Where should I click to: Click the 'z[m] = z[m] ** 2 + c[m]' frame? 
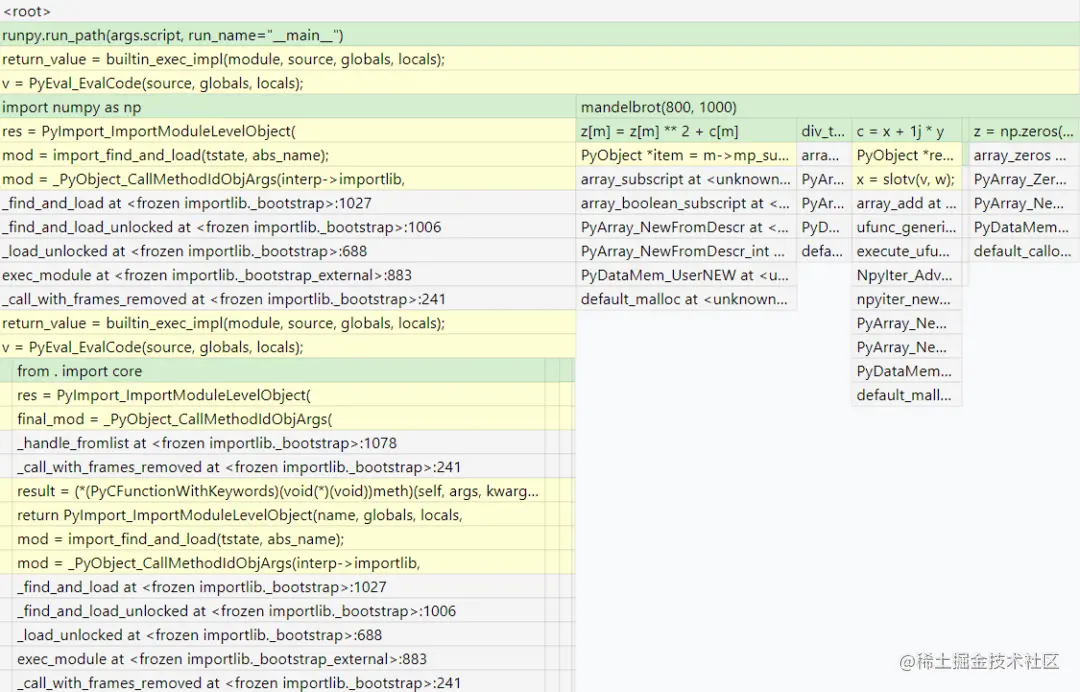pos(686,131)
